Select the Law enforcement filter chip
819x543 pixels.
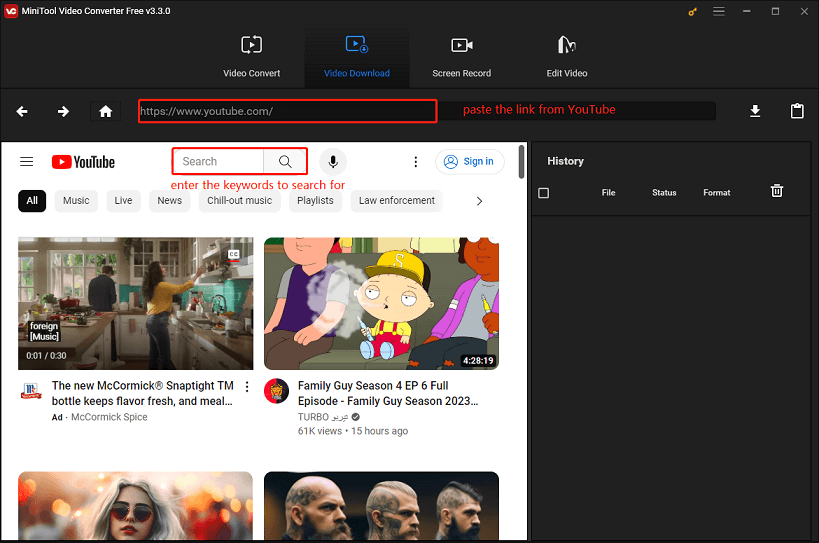pos(396,200)
